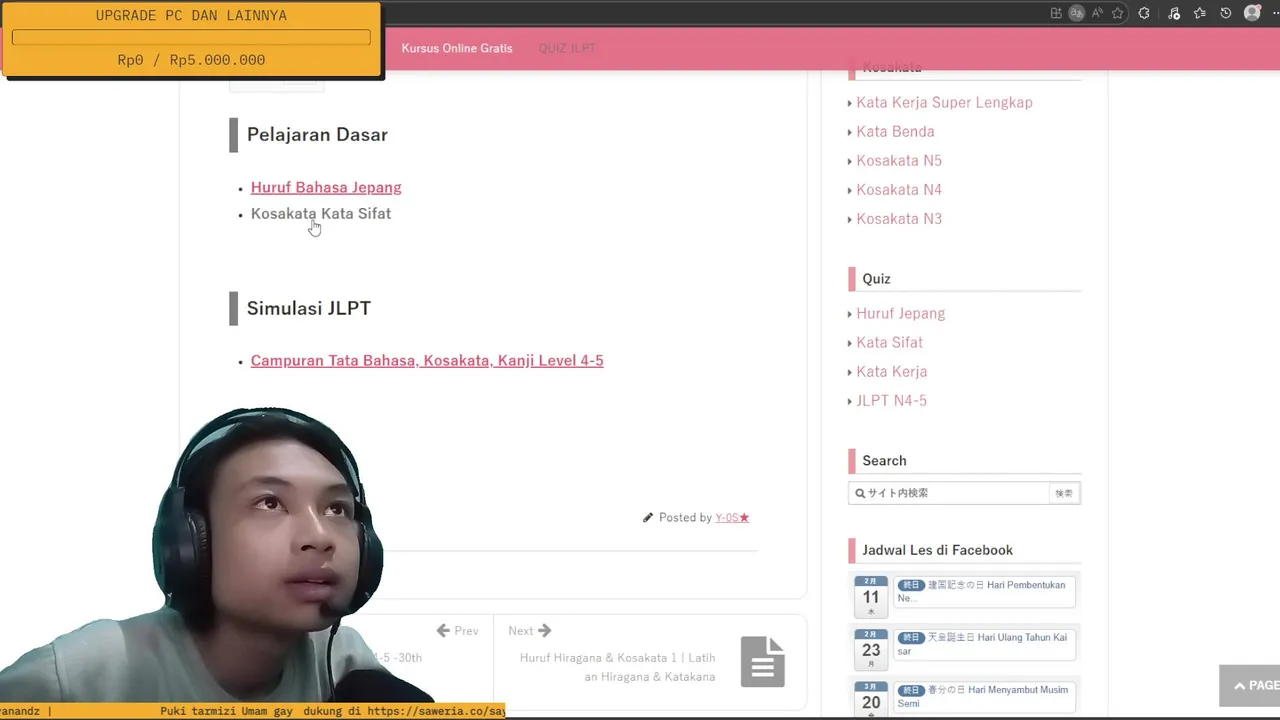Open JLPT N4-5 quiz link

pyautogui.click(x=891, y=400)
